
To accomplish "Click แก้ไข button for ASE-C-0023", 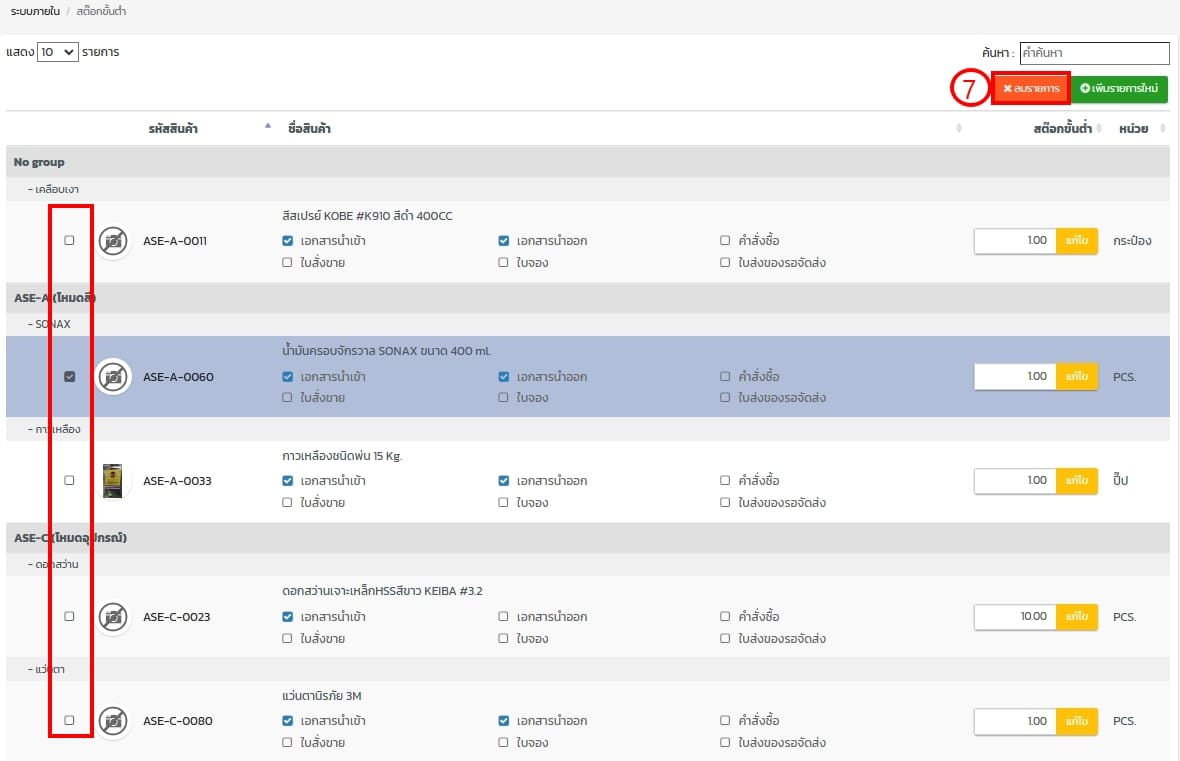I will coord(1077,617).
